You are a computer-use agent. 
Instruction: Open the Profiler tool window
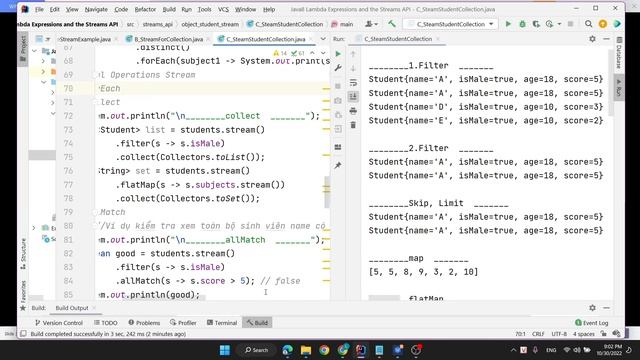(183, 322)
